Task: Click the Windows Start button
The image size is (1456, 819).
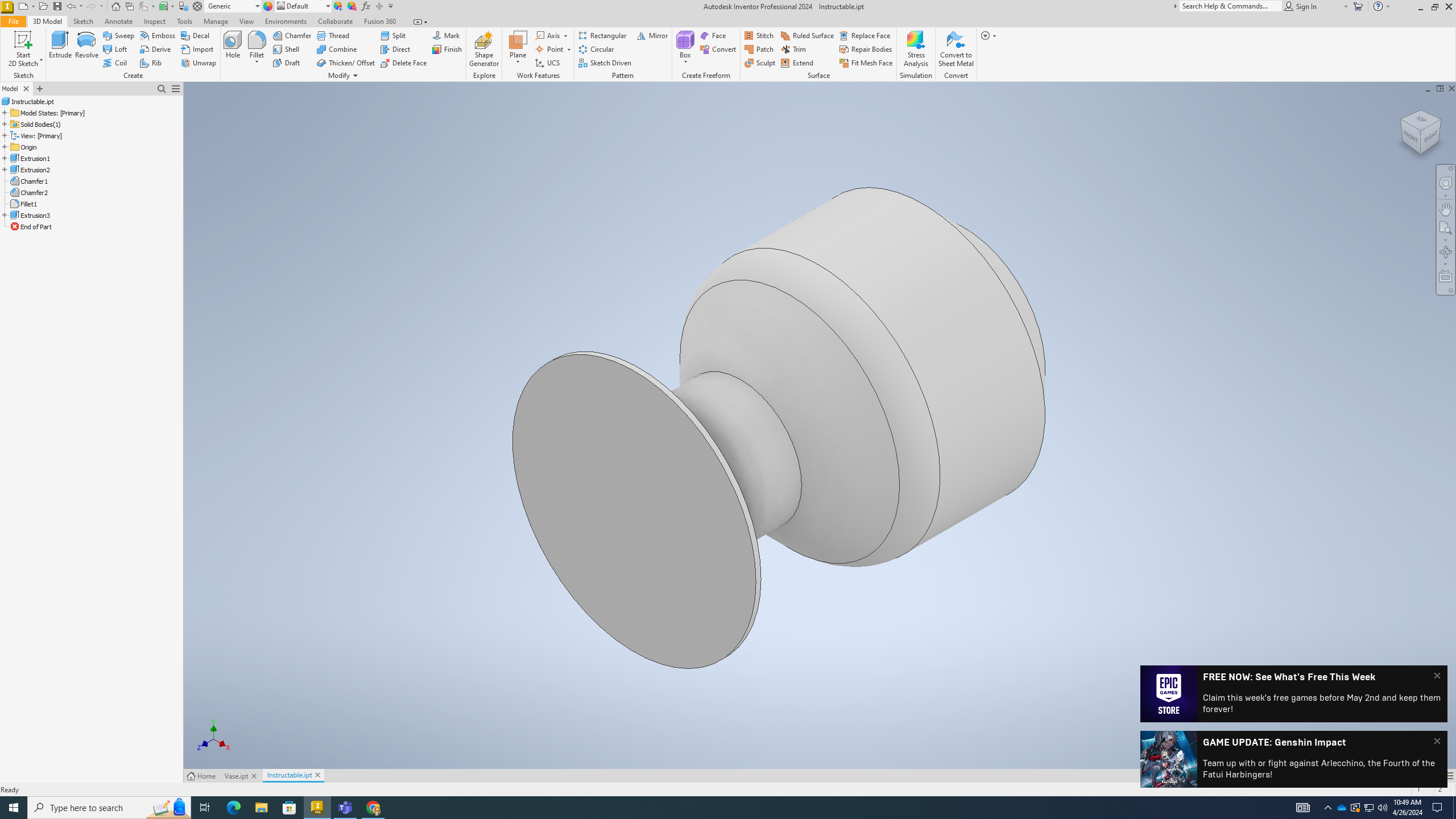Action: (14, 808)
